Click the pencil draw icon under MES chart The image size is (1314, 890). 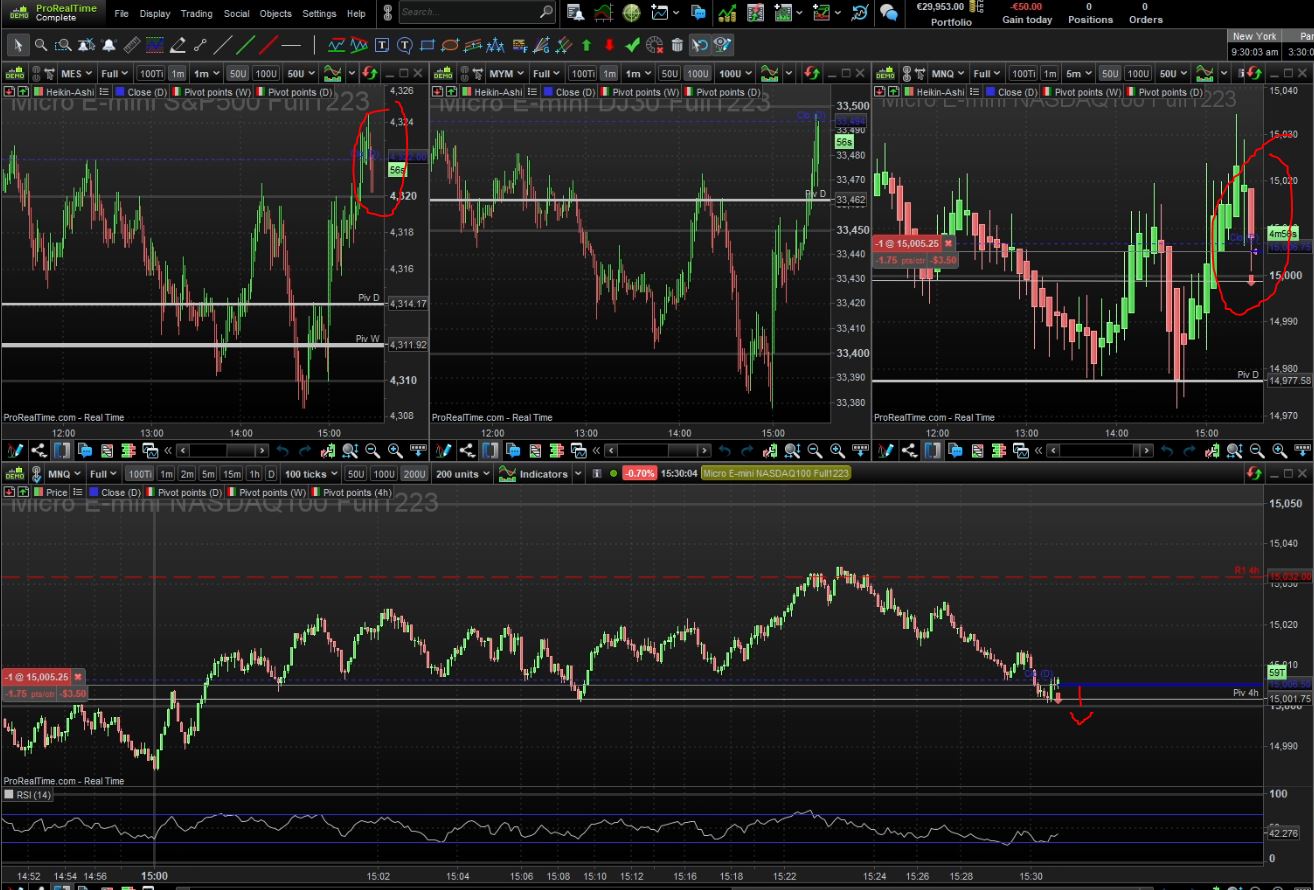[x=16, y=451]
